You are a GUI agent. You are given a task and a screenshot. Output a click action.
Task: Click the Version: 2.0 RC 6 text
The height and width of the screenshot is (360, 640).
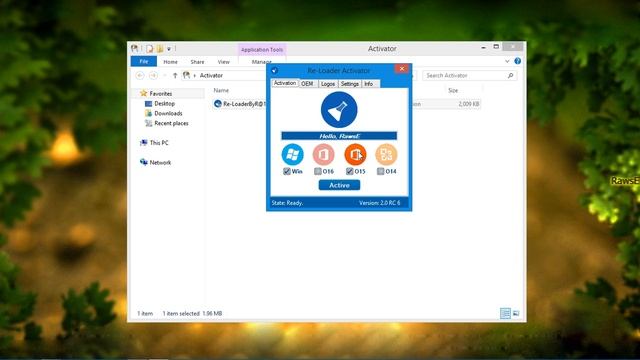point(380,202)
